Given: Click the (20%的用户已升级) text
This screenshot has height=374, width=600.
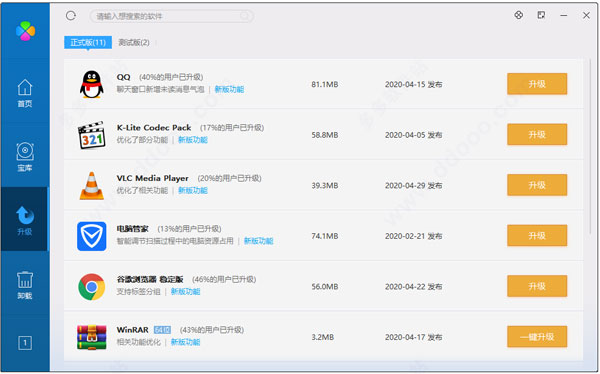Looking at the screenshot, I should coord(229,178).
